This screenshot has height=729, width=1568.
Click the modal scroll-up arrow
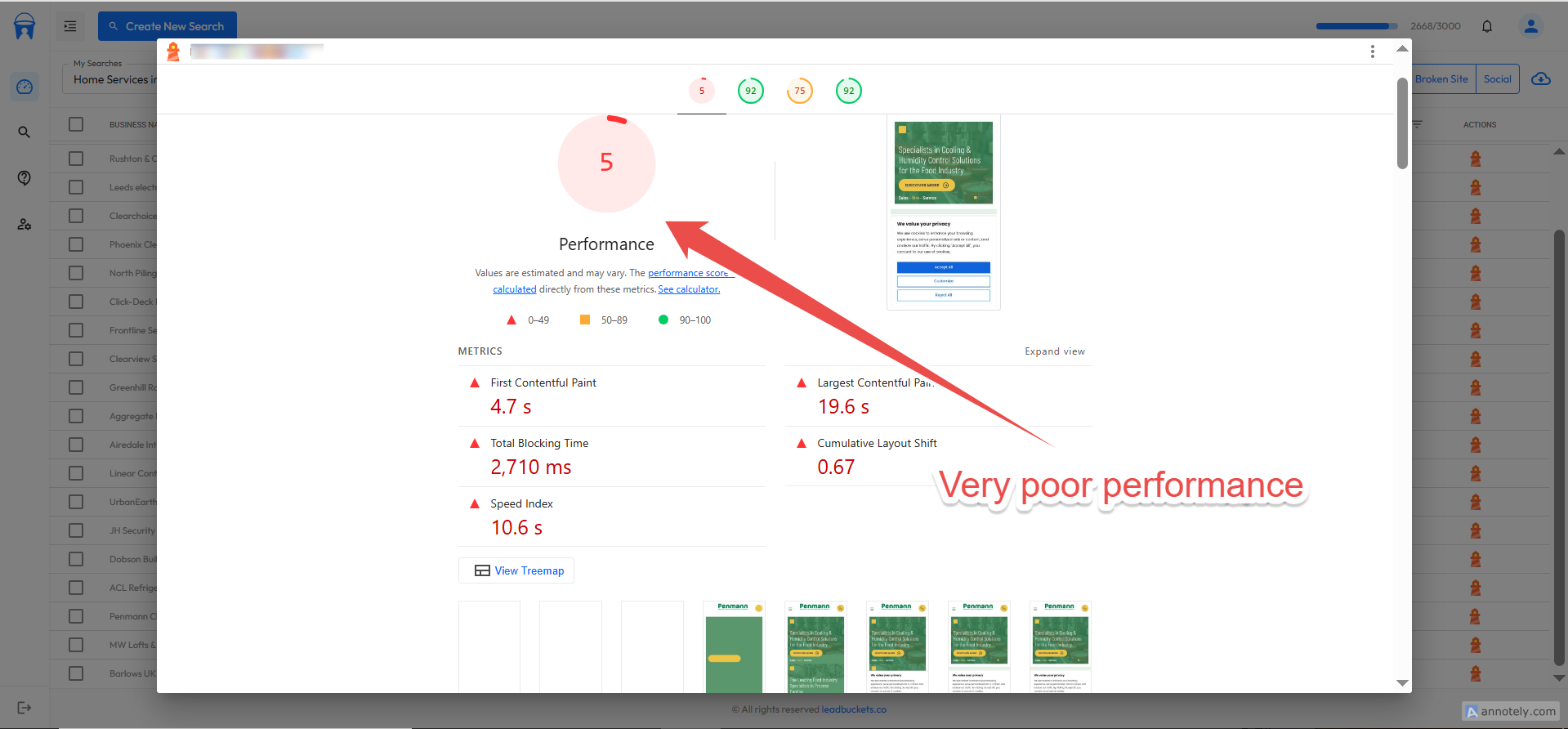click(x=1402, y=48)
